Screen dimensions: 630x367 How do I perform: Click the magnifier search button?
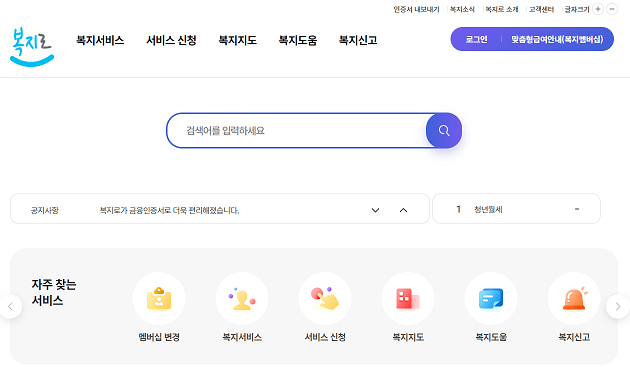[444, 131]
